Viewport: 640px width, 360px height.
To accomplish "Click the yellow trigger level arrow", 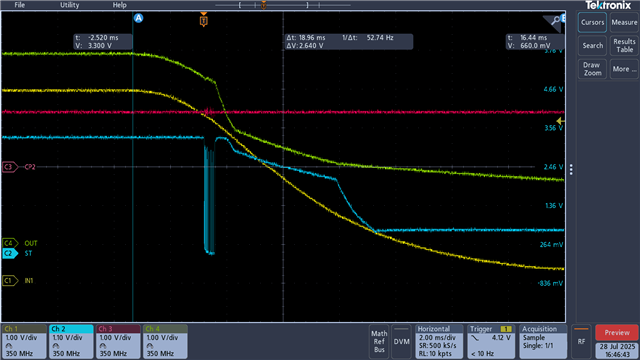I will (x=561, y=121).
